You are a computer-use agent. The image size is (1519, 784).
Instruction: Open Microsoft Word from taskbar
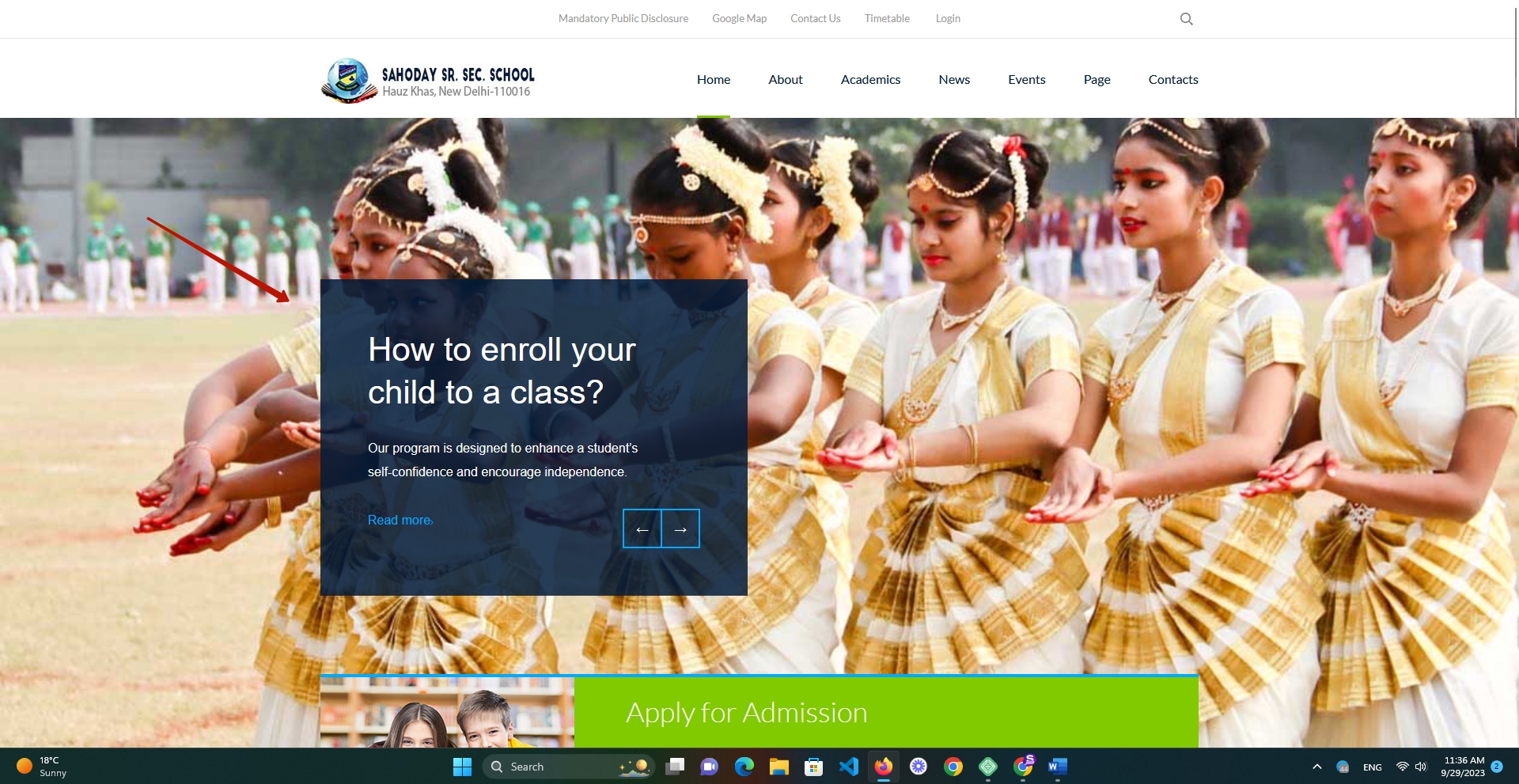coord(1057,767)
